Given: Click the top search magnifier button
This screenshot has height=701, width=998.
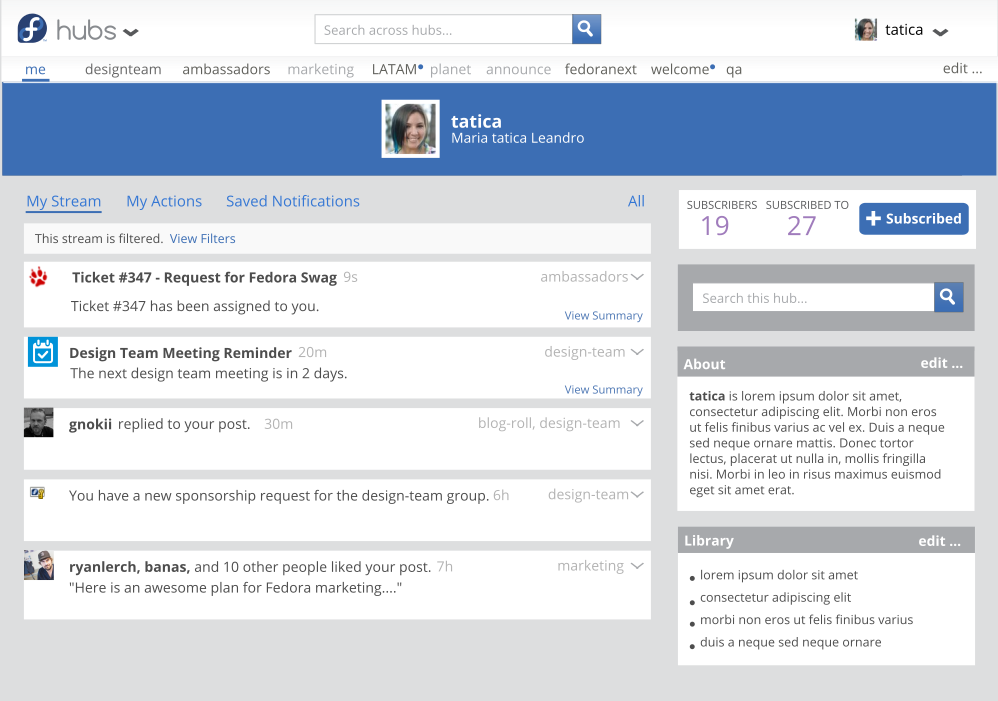Looking at the screenshot, I should click(586, 29).
